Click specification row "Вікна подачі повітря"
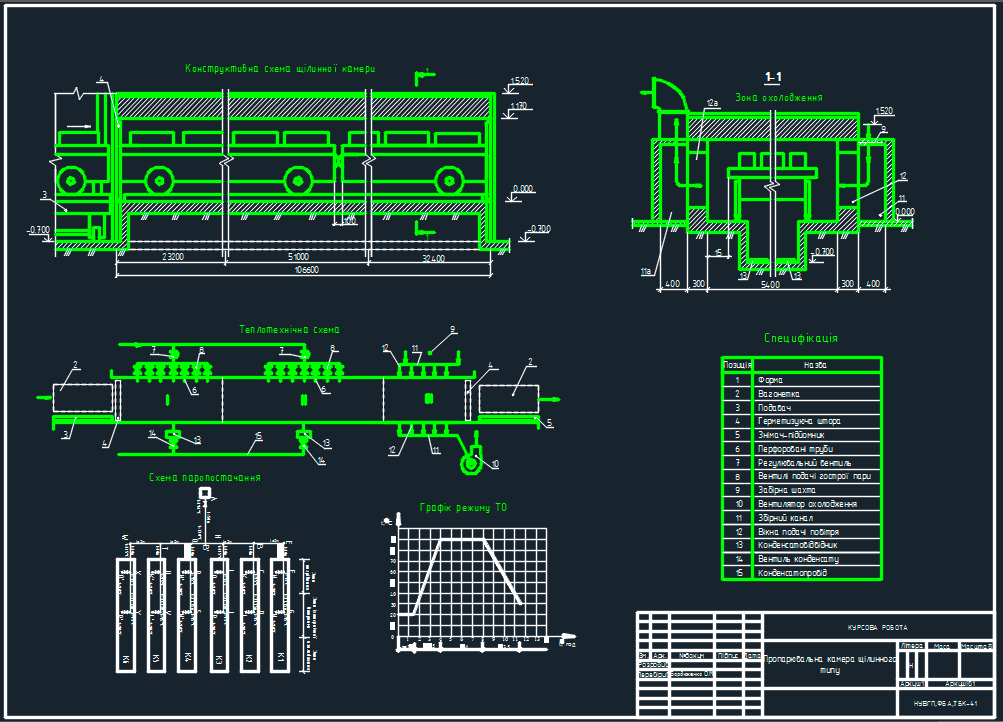The height and width of the screenshot is (722, 1003). [x=802, y=531]
